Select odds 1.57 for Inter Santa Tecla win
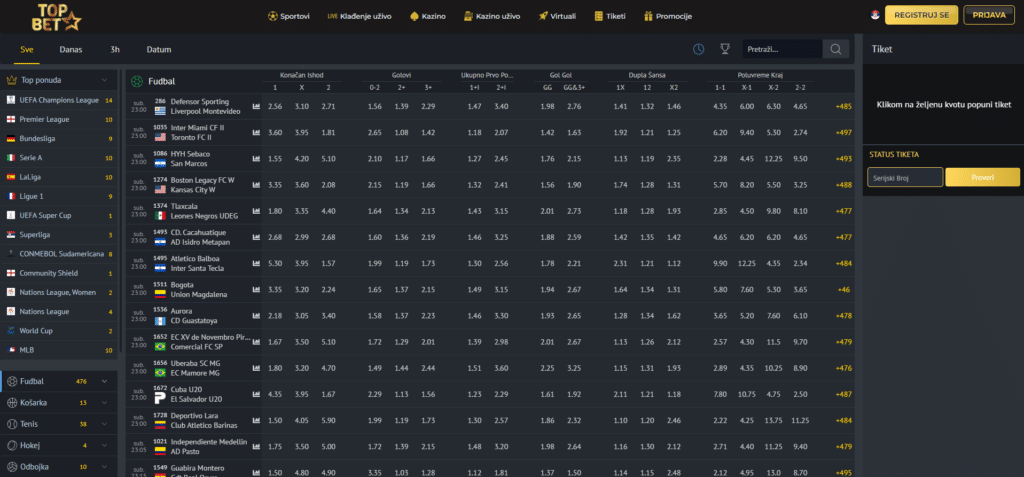The height and width of the screenshot is (477, 1024). [328, 263]
